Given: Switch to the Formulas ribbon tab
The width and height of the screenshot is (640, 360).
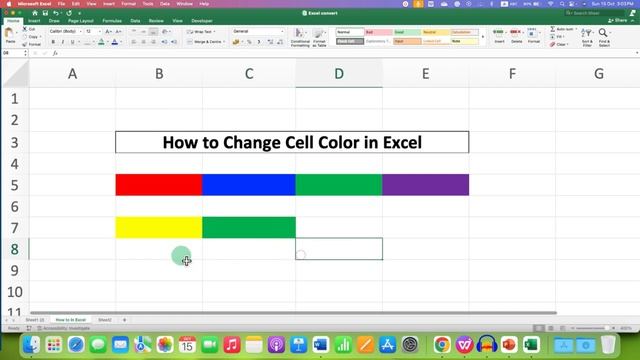Looking at the screenshot, I should click(x=112, y=21).
